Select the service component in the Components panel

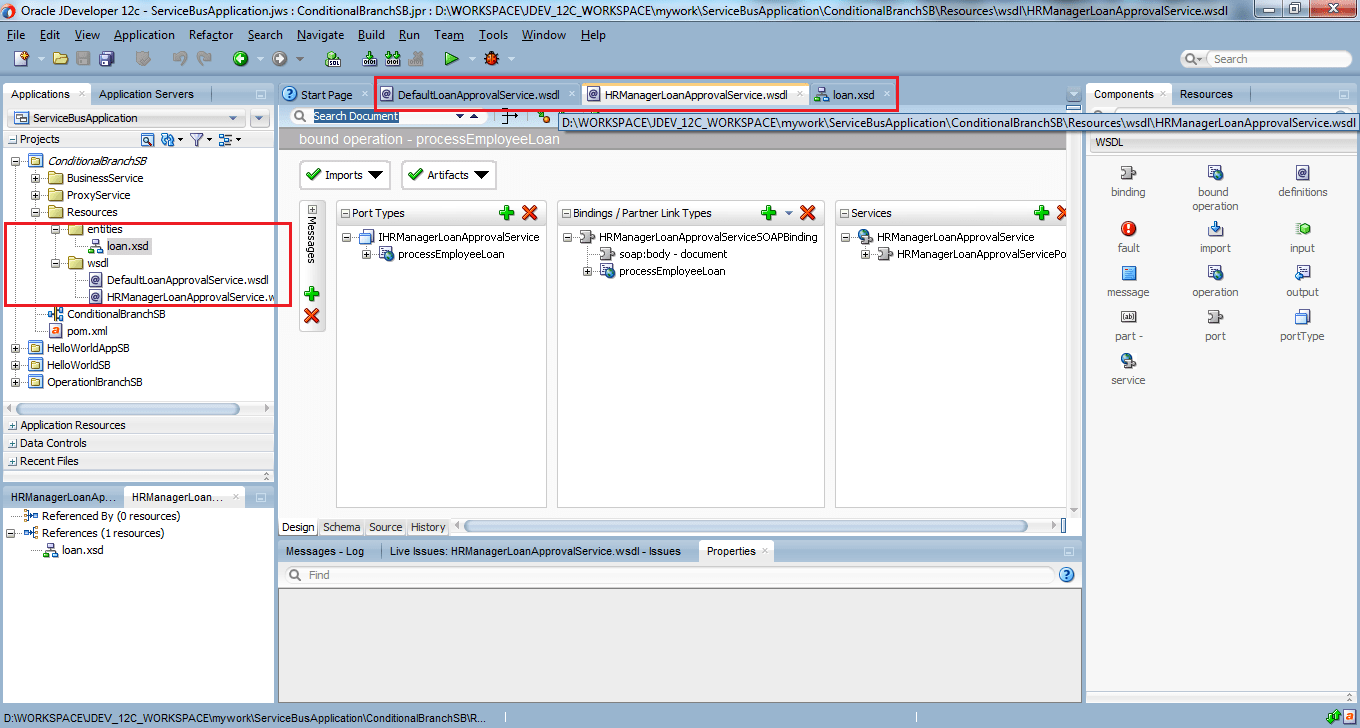1127,362
